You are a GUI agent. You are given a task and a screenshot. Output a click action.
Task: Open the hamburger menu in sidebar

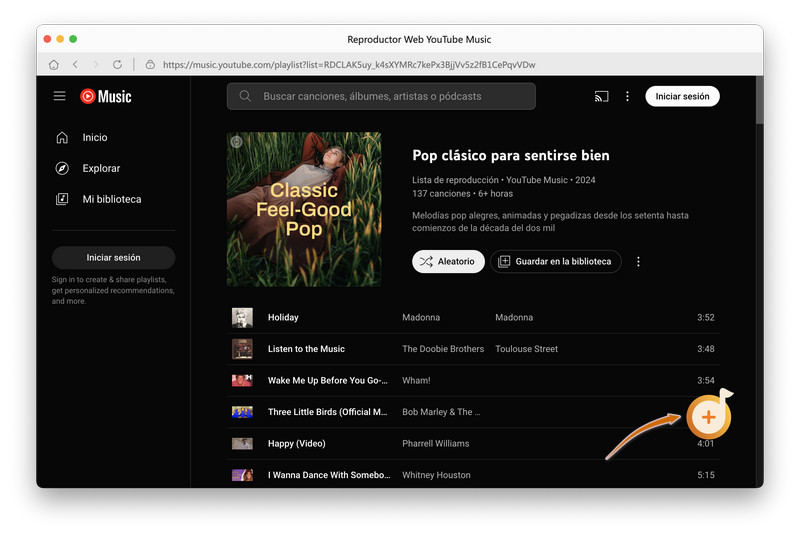tap(60, 96)
